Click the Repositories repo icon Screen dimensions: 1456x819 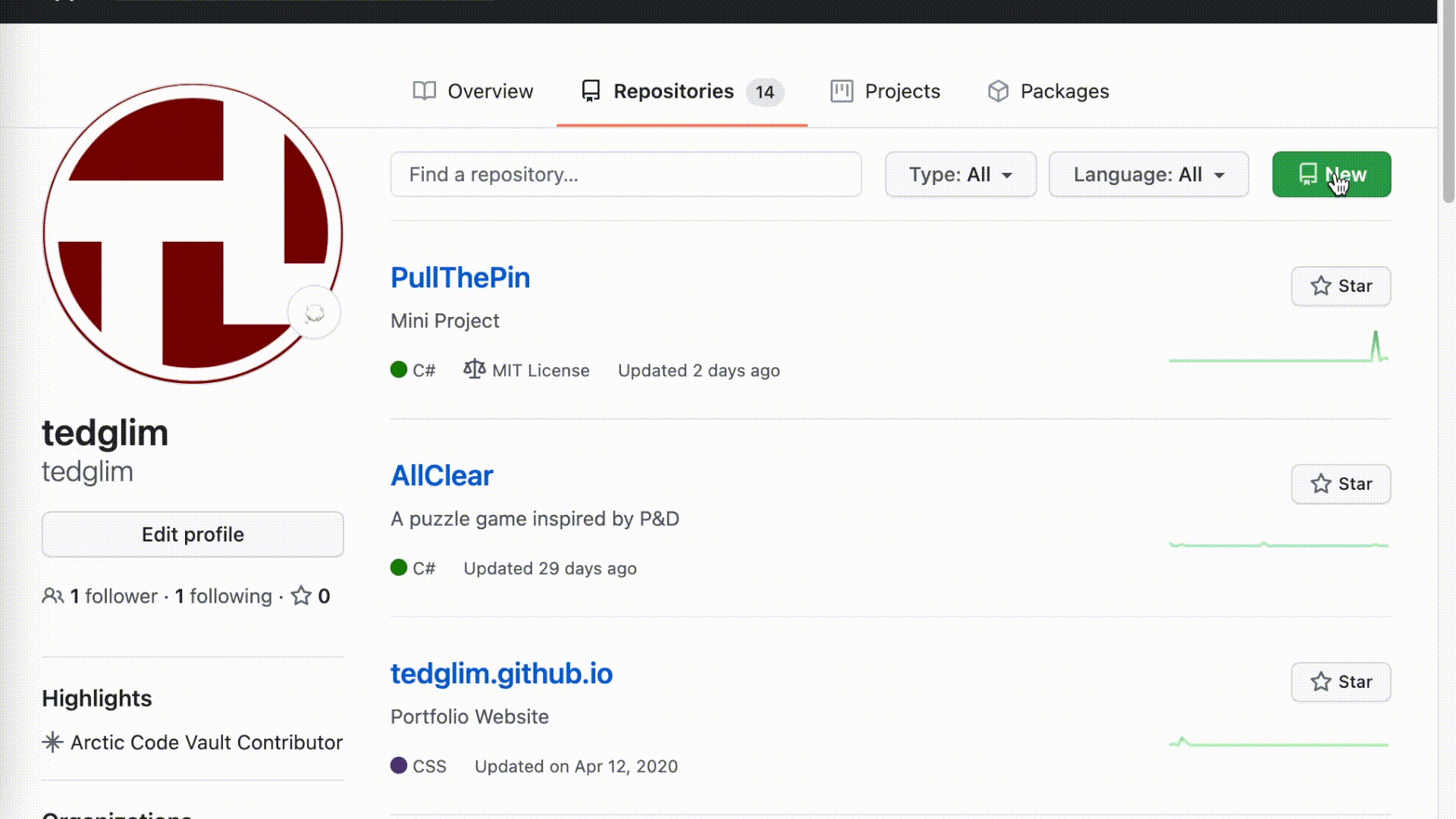(591, 91)
